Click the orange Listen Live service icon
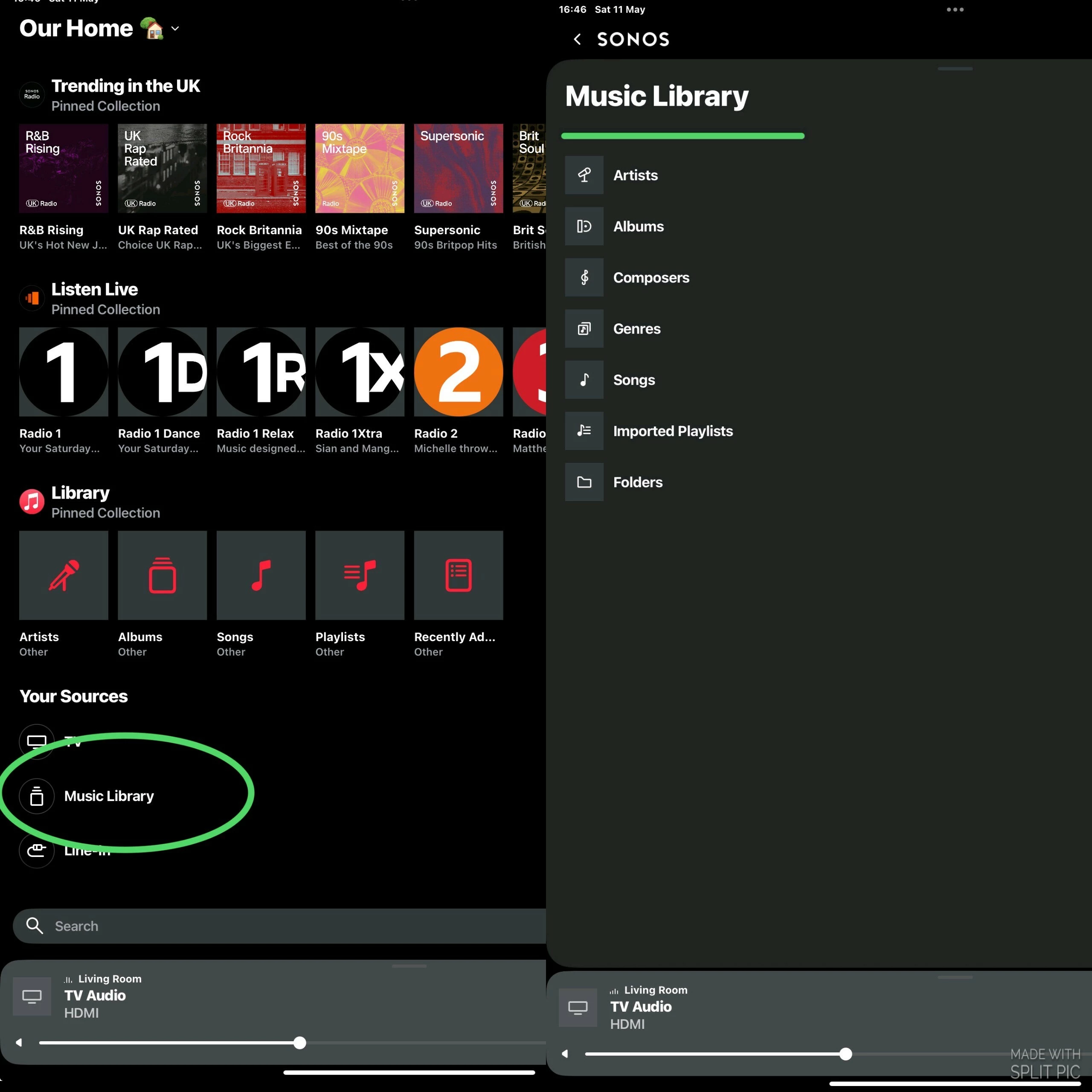The height and width of the screenshot is (1092, 1092). tap(32, 298)
